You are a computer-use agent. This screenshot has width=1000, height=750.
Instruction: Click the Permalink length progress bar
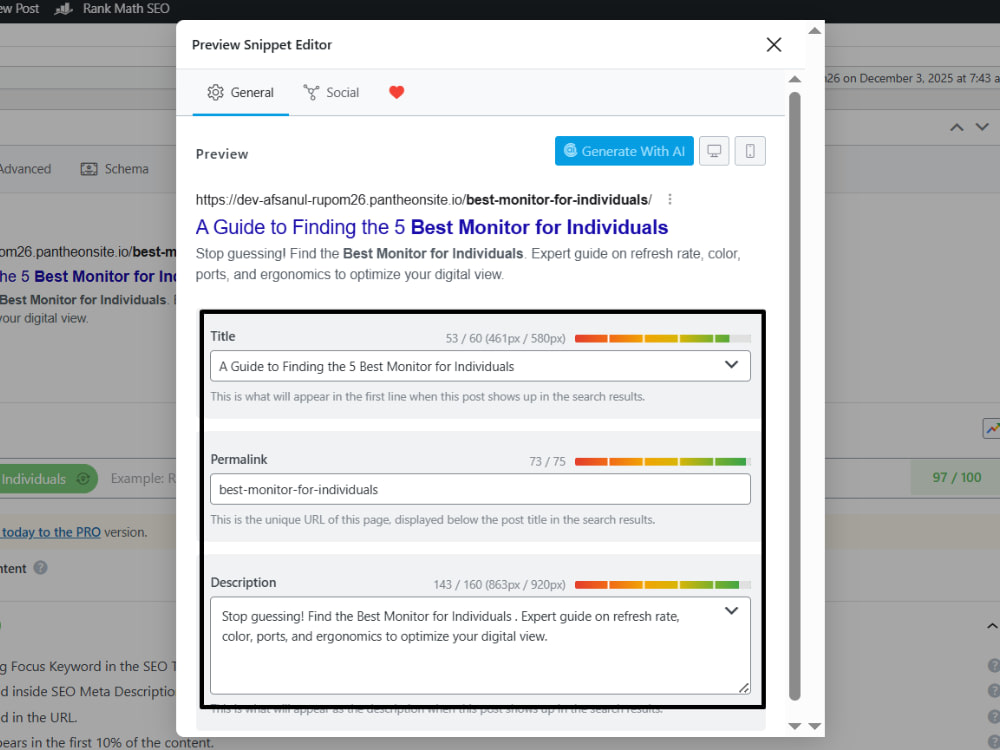663,462
